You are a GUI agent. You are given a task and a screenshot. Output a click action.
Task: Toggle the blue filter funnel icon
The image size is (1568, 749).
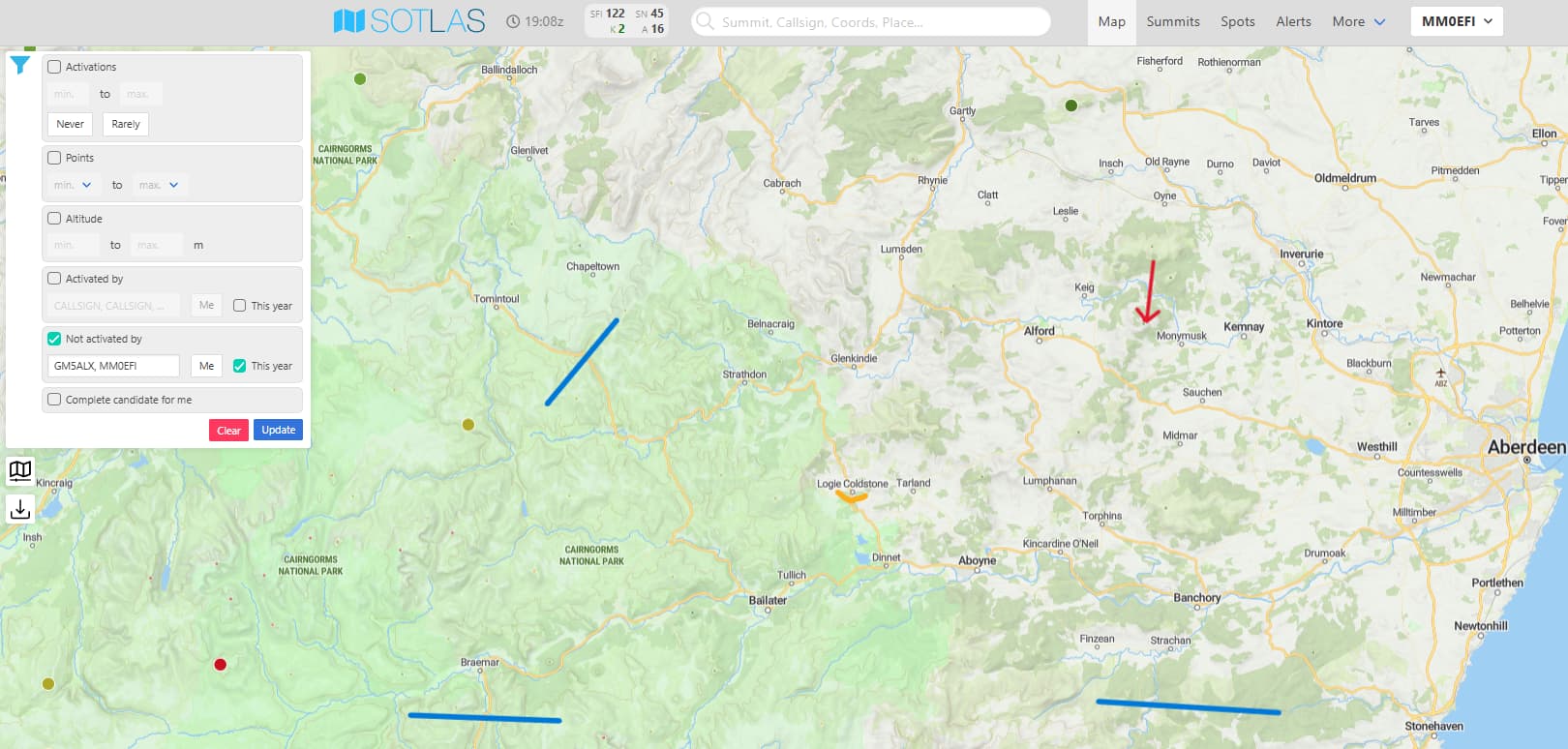click(19, 66)
